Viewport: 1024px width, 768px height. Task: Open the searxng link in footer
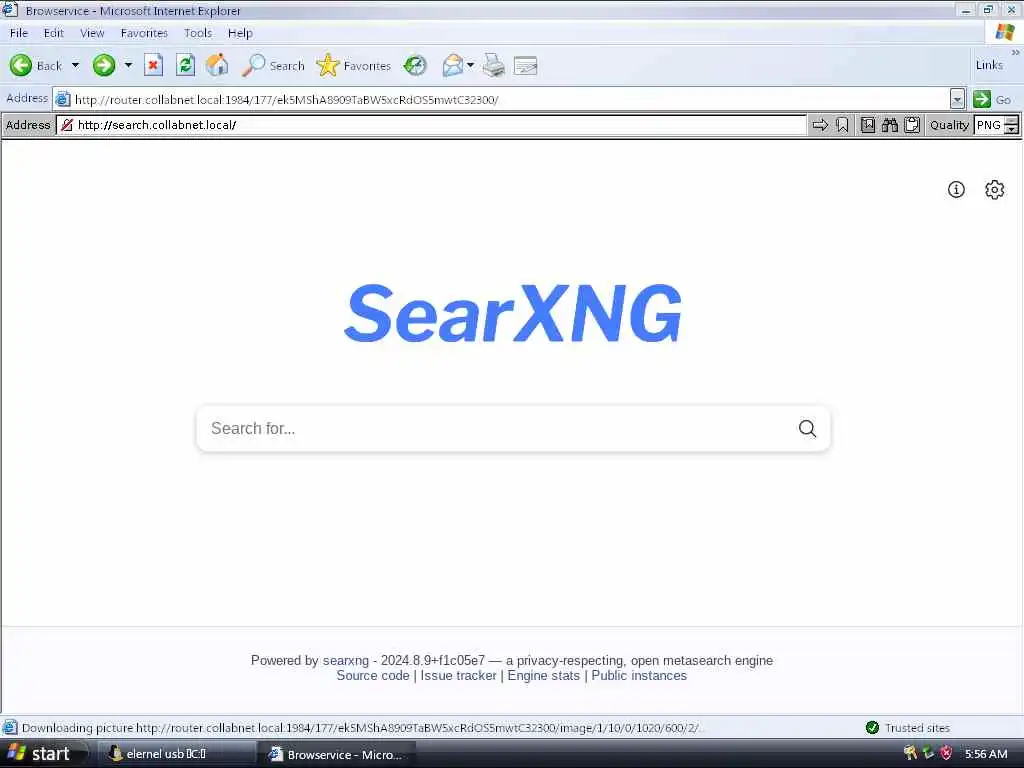345,660
